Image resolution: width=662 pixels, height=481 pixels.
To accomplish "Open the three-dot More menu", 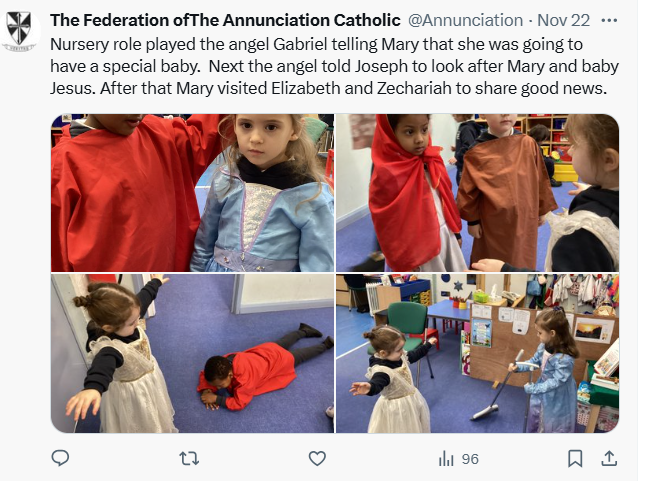I will pyautogui.click(x=610, y=20).
